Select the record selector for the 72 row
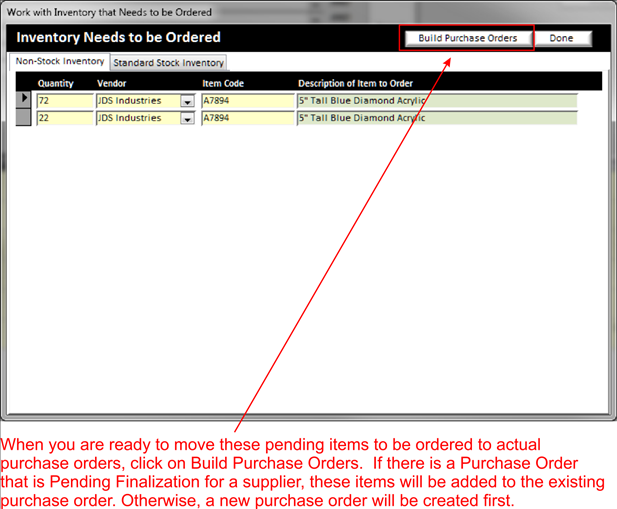The image size is (617, 509). pyautogui.click(x=23, y=100)
